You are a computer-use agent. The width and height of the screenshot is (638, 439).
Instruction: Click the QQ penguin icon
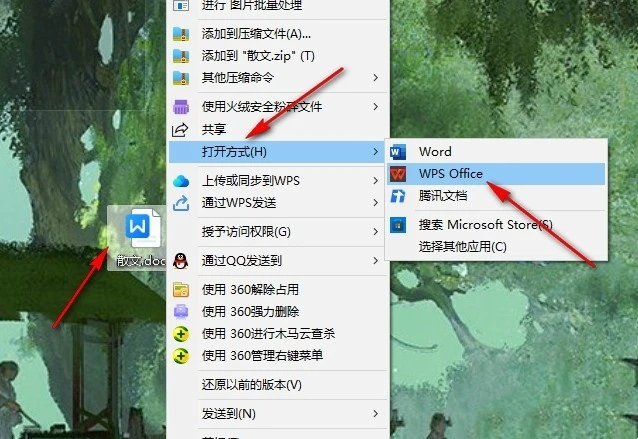181,260
